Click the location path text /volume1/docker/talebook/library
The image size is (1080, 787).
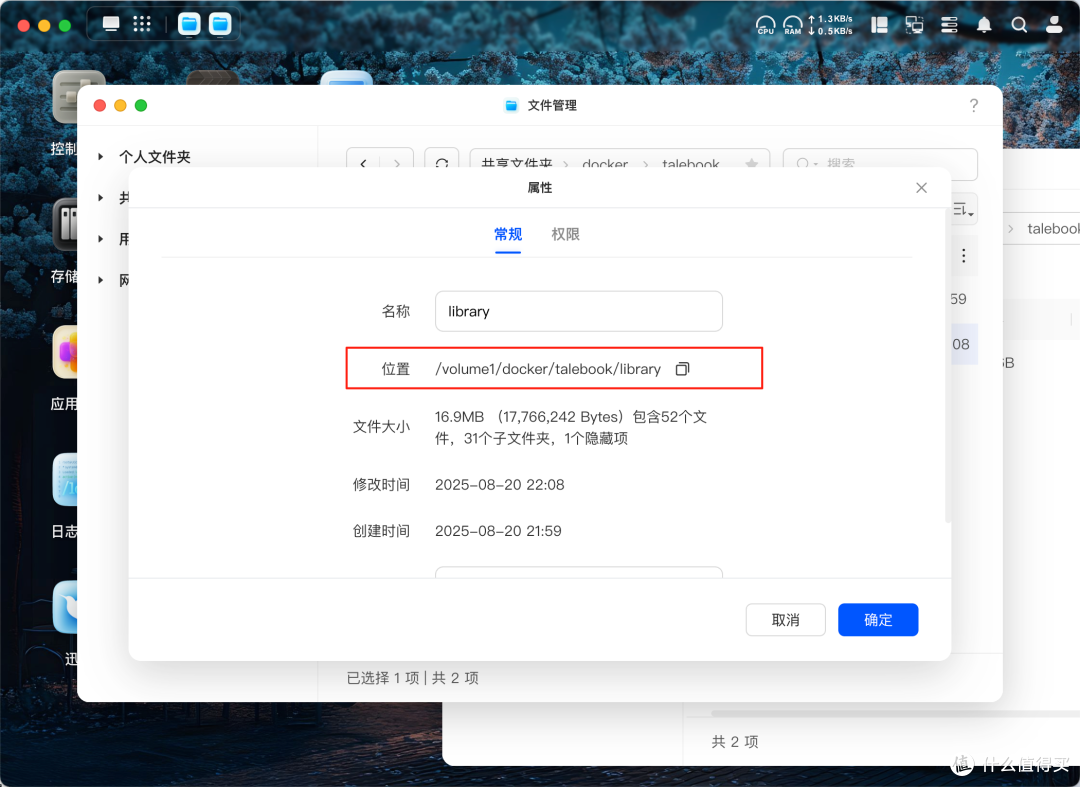548,369
